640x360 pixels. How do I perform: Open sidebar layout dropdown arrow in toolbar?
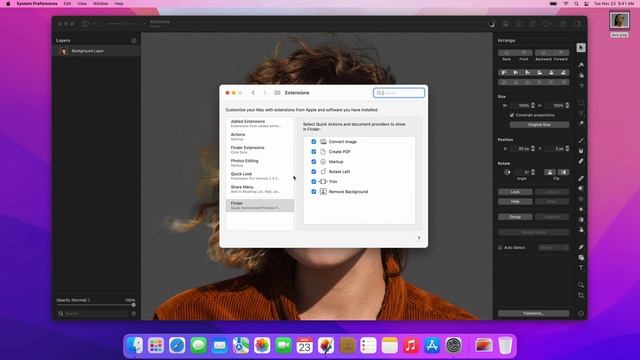(x=94, y=24)
